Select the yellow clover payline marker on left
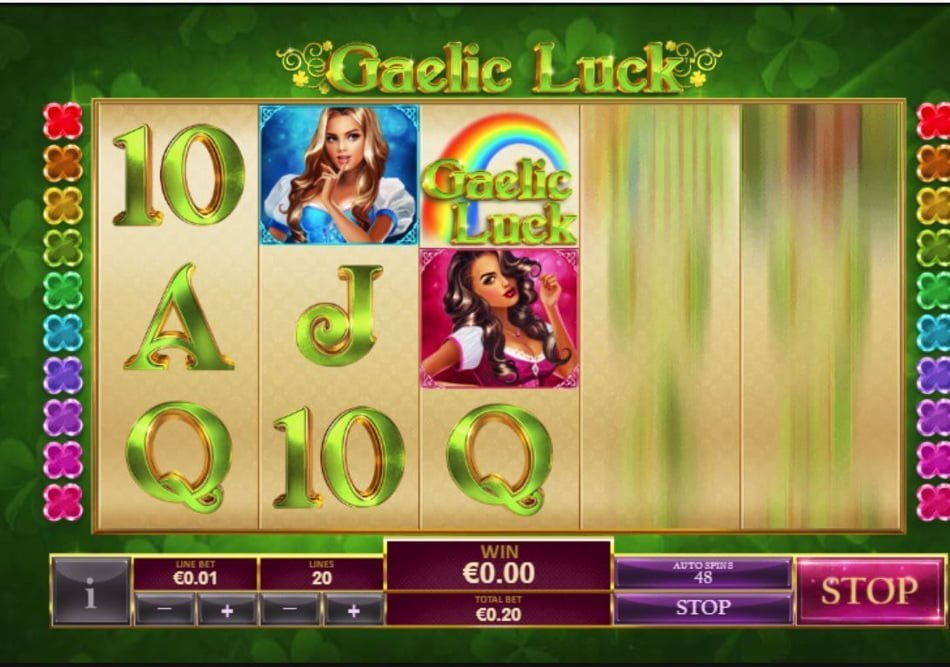Viewport: 950px width, 667px height. [63, 205]
